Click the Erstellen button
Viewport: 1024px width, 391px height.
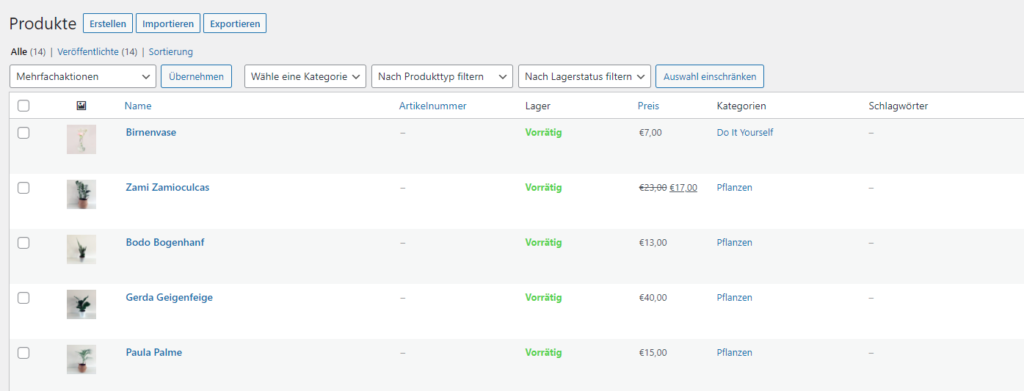coord(108,23)
